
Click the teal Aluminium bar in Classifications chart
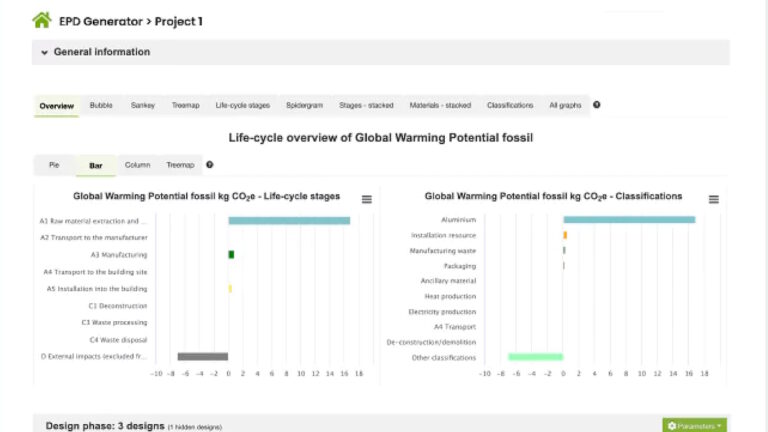(628, 220)
